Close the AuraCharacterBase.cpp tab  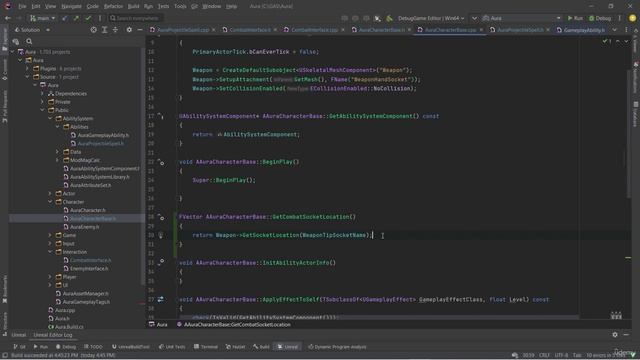tap(481, 30)
